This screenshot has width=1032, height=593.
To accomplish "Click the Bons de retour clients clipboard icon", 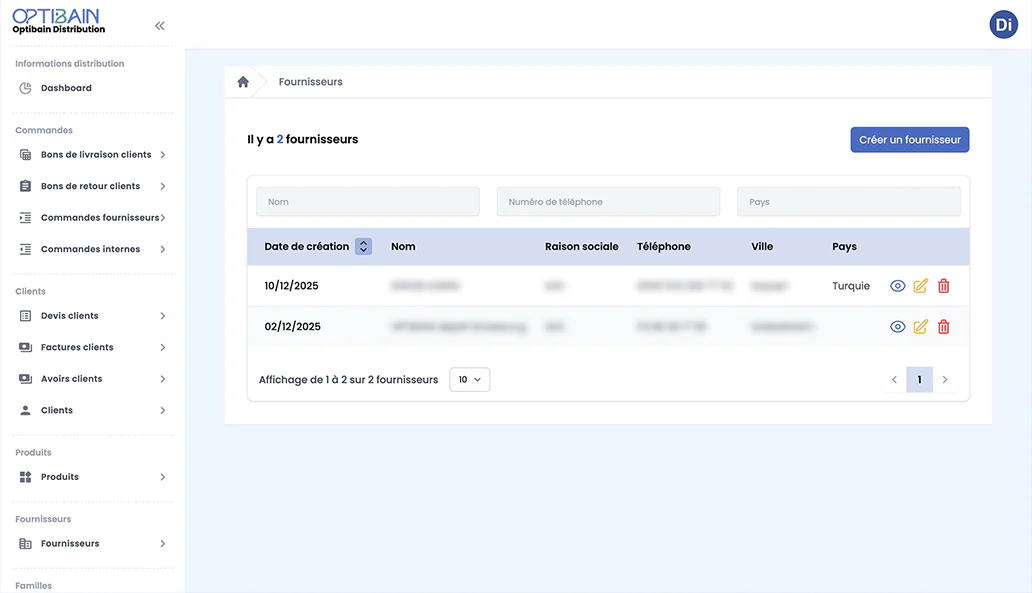I will point(25,186).
